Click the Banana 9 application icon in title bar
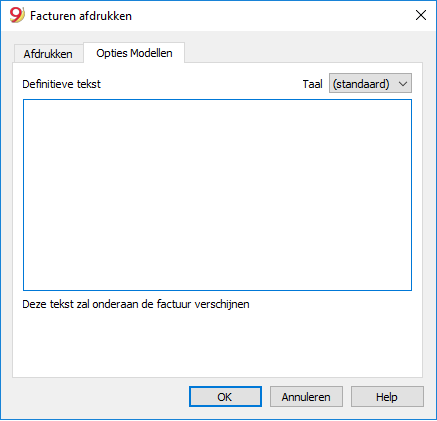 tap(17, 15)
